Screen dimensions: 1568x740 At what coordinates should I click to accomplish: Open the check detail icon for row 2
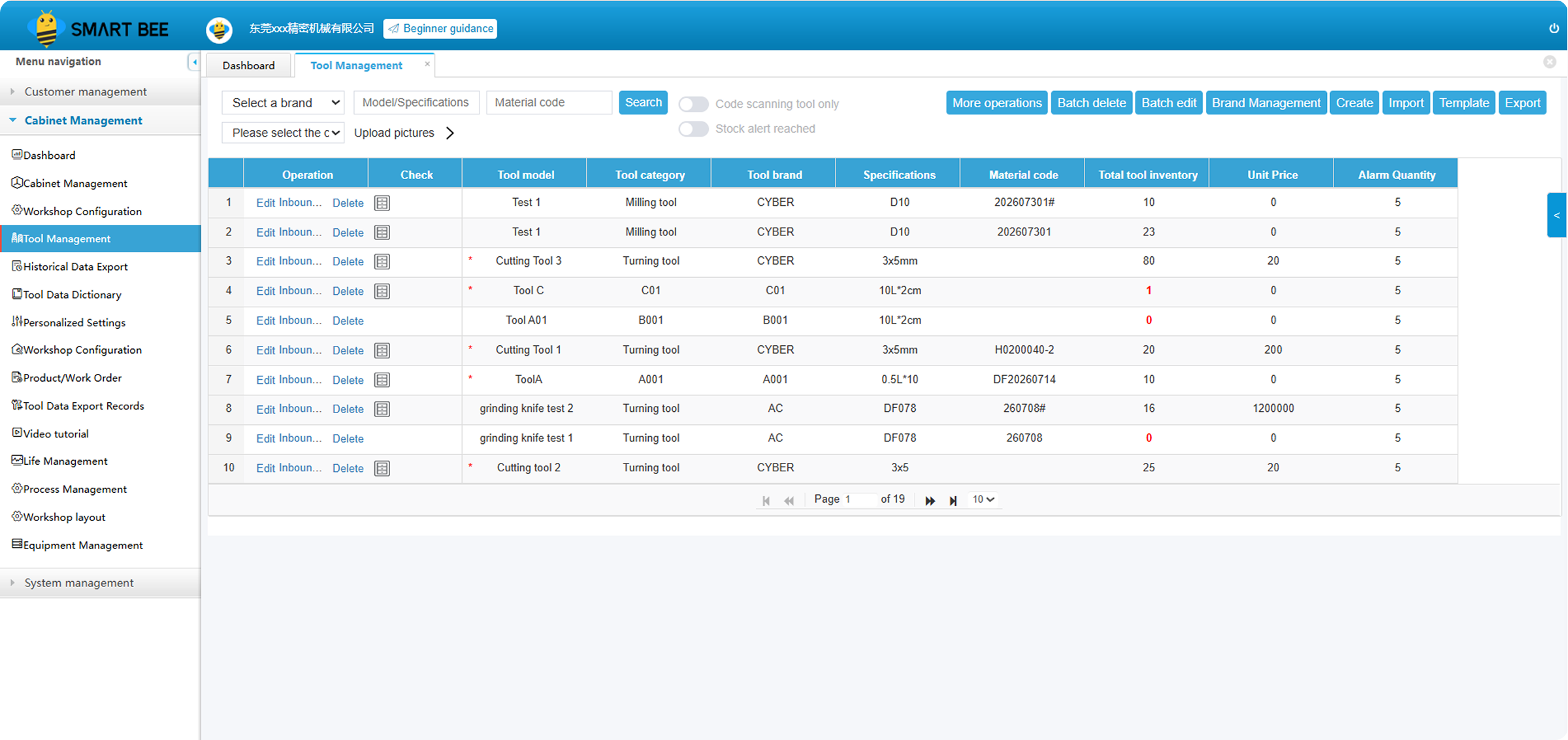click(382, 232)
